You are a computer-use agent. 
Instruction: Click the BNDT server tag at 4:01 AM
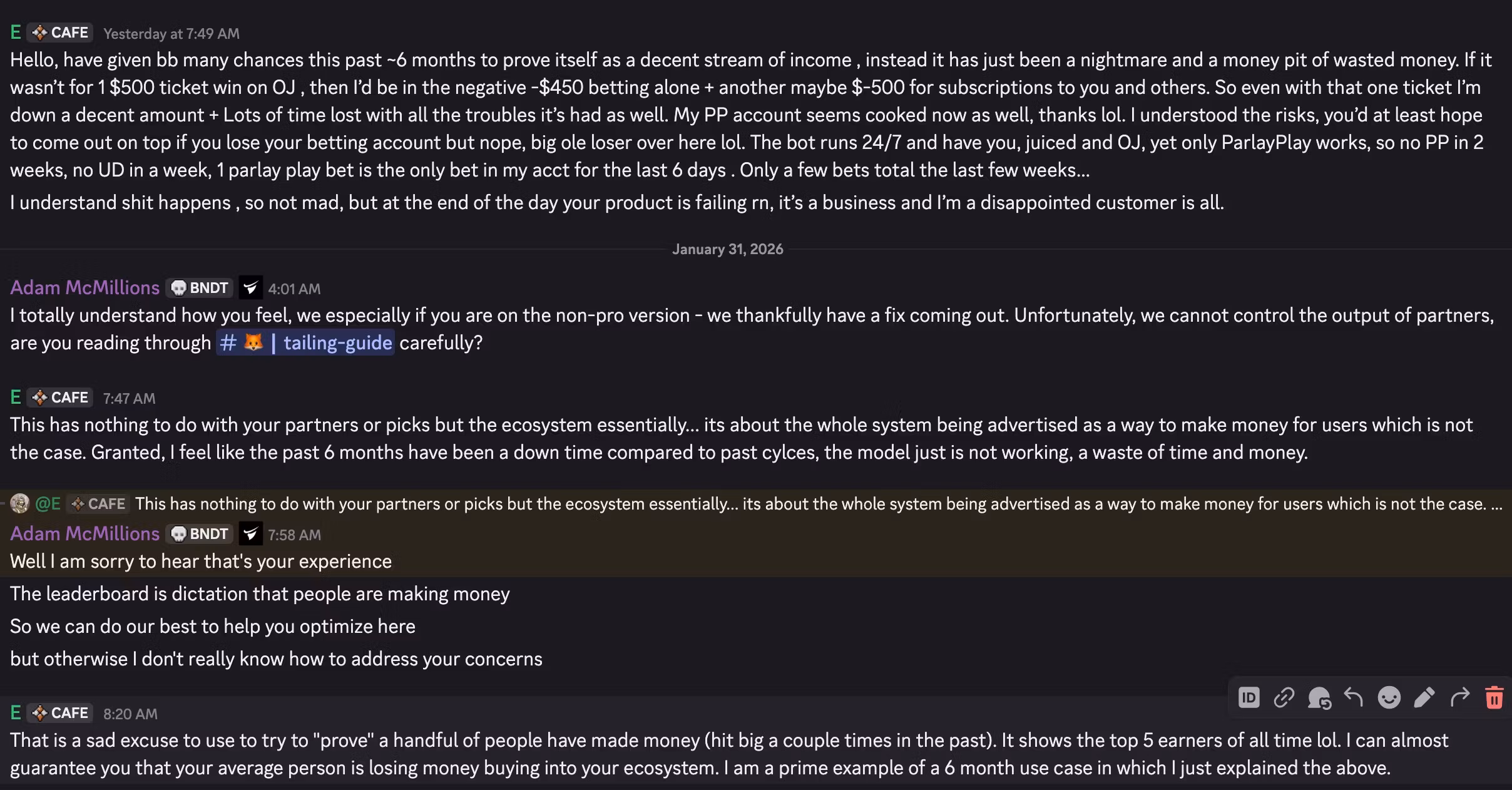pos(200,288)
